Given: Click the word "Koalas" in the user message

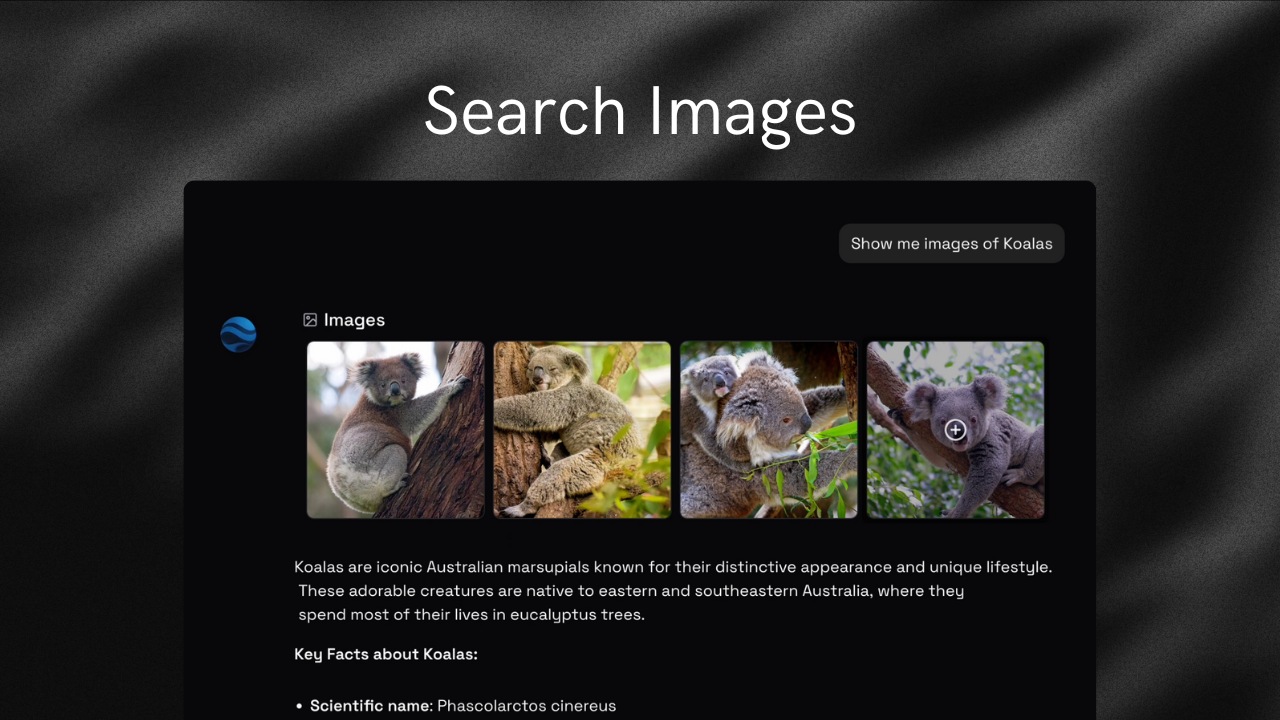Looking at the screenshot, I should [1027, 244].
